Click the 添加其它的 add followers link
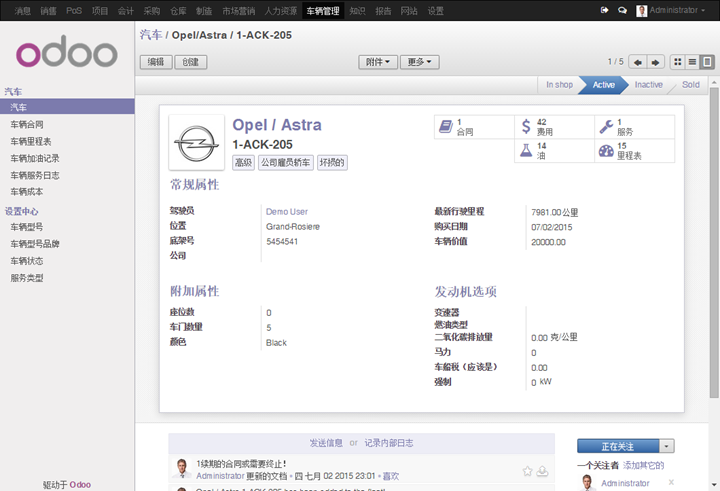This screenshot has width=720, height=491. [643, 465]
